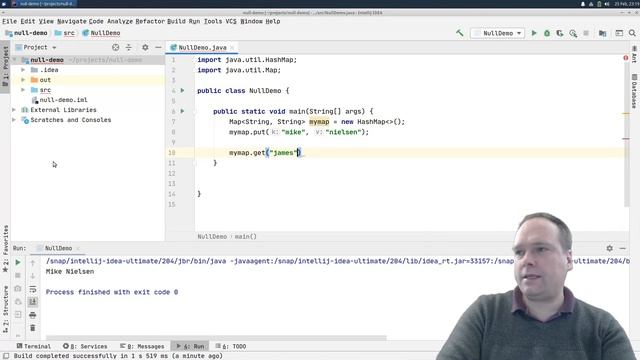Run NullDemo with the top toolbar play icon

click(534, 33)
